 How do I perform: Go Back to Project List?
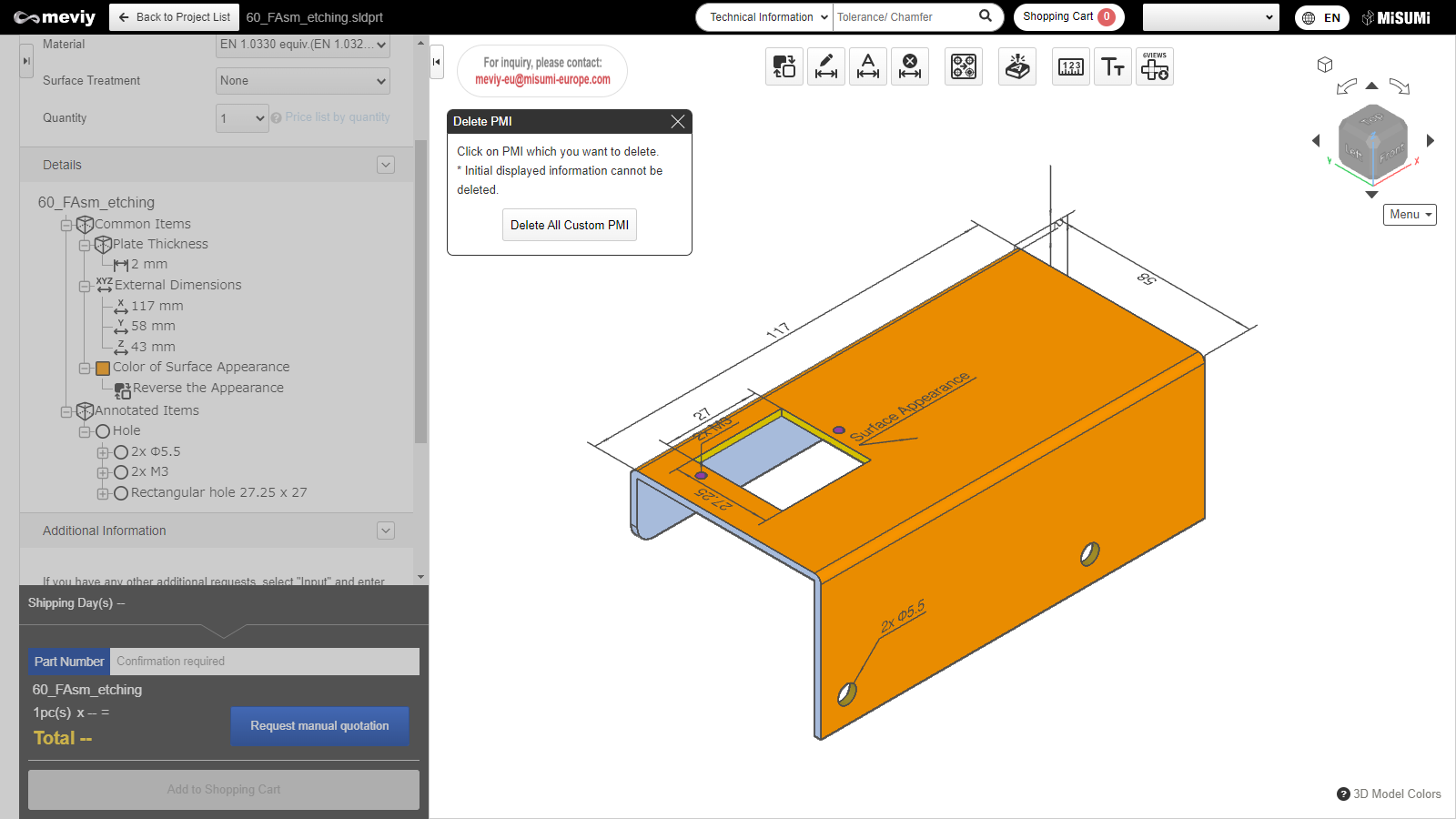(x=174, y=17)
